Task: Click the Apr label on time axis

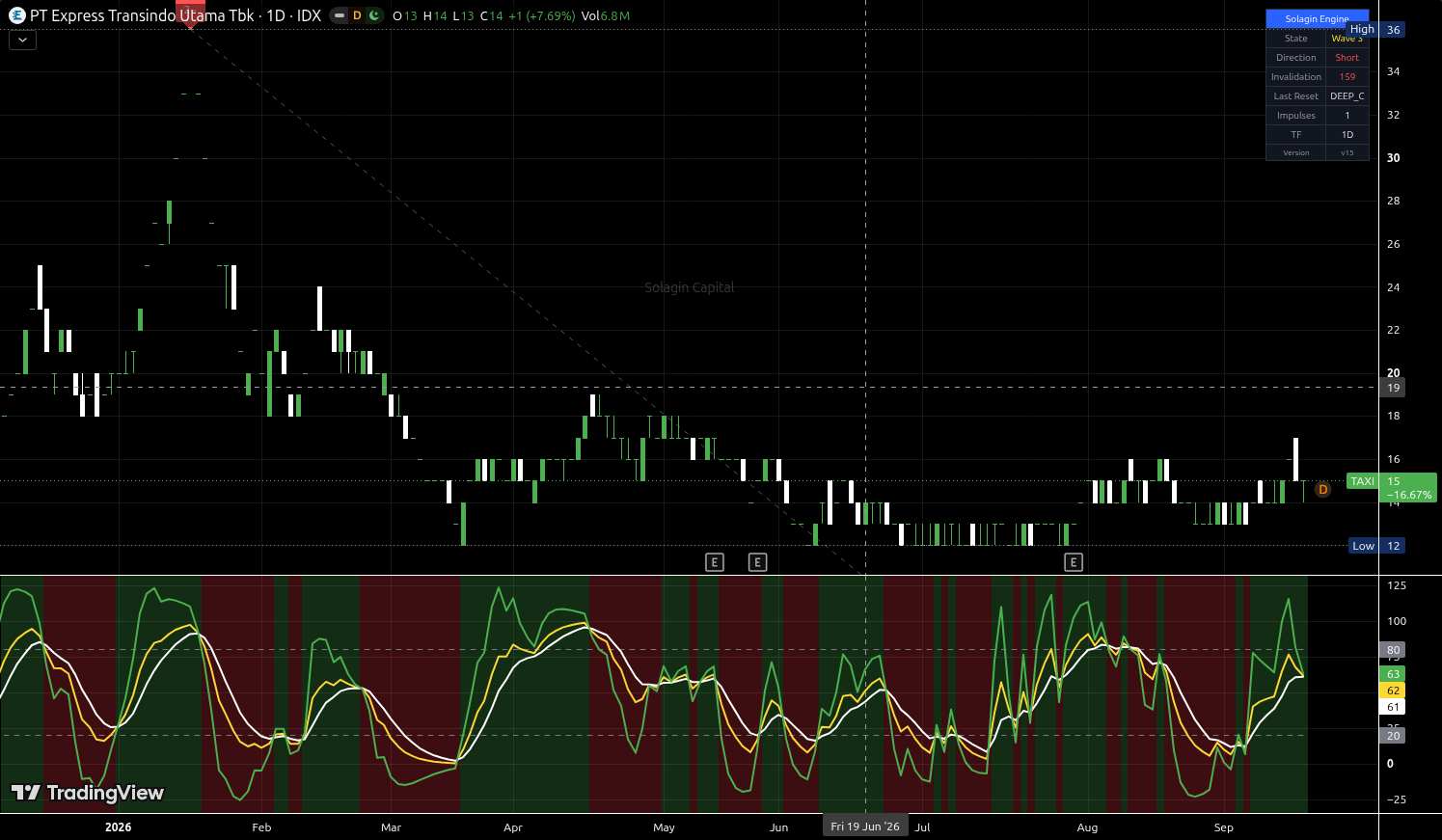Action: (x=513, y=827)
